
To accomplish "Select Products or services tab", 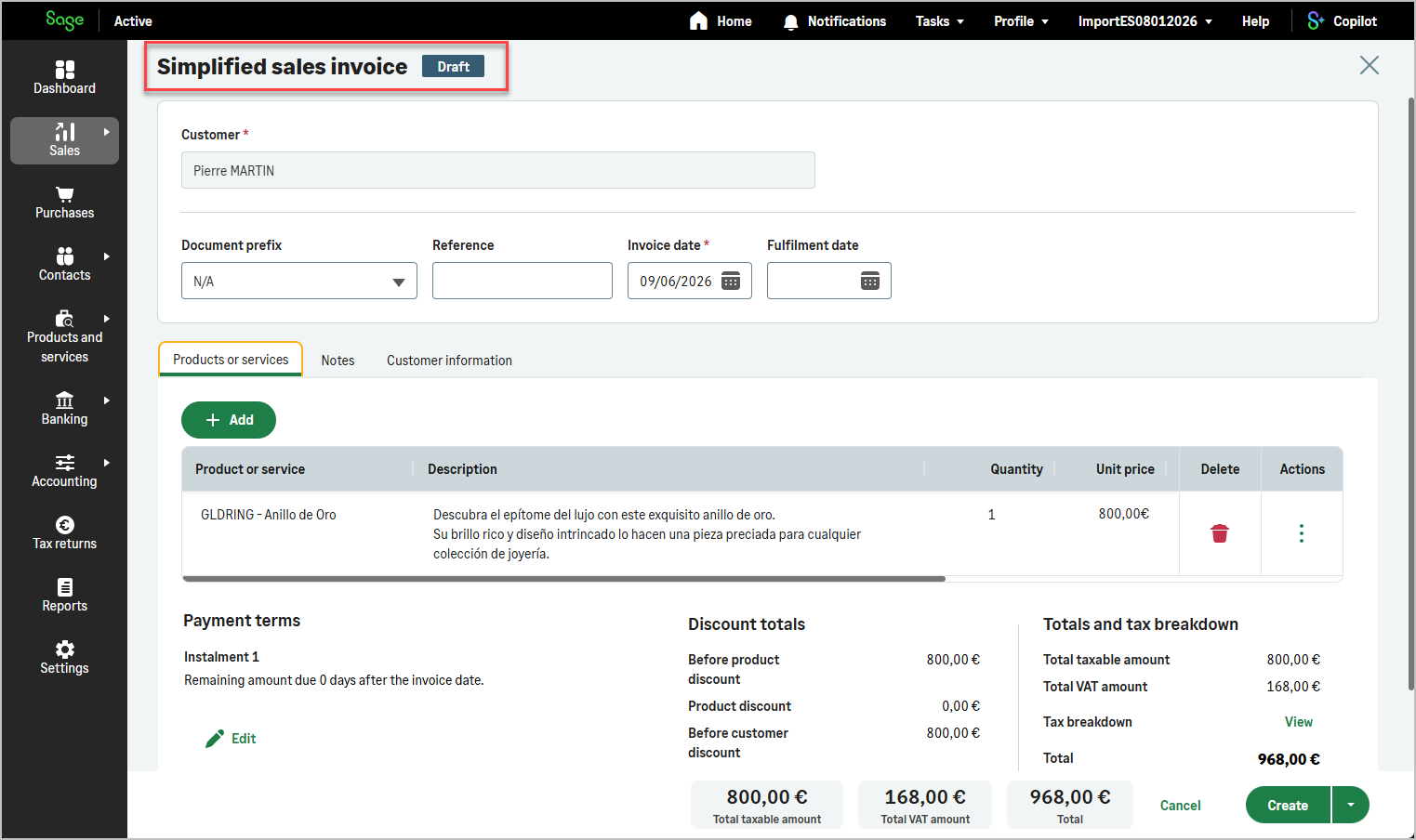I will 231,360.
